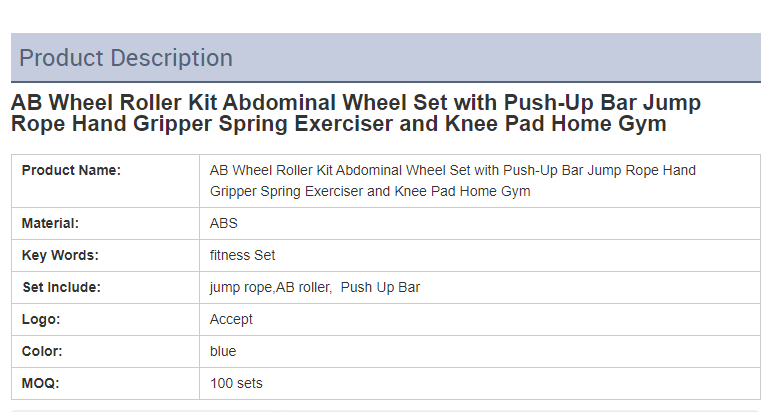Click "Push Up Bar" in Set Include value
772x412 pixels.
[x=380, y=287]
